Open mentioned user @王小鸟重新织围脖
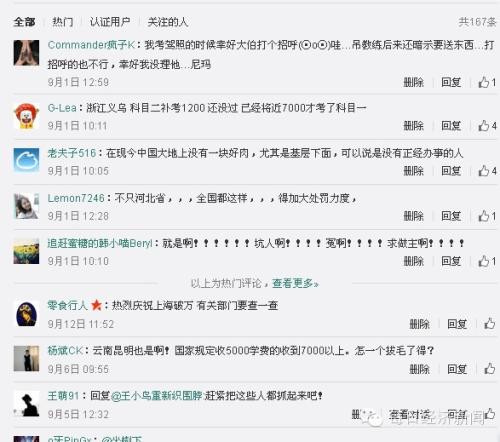Screen dimensions: 500x442 click(156, 396)
